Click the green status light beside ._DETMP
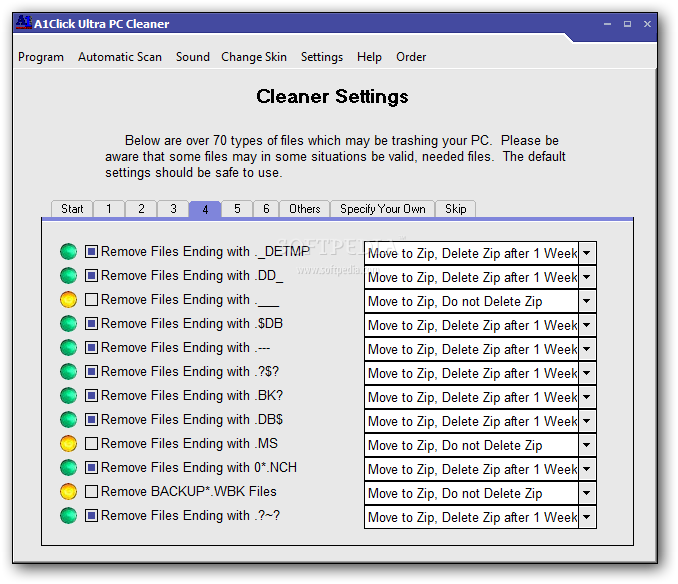The height and width of the screenshot is (584, 678). [x=68, y=252]
